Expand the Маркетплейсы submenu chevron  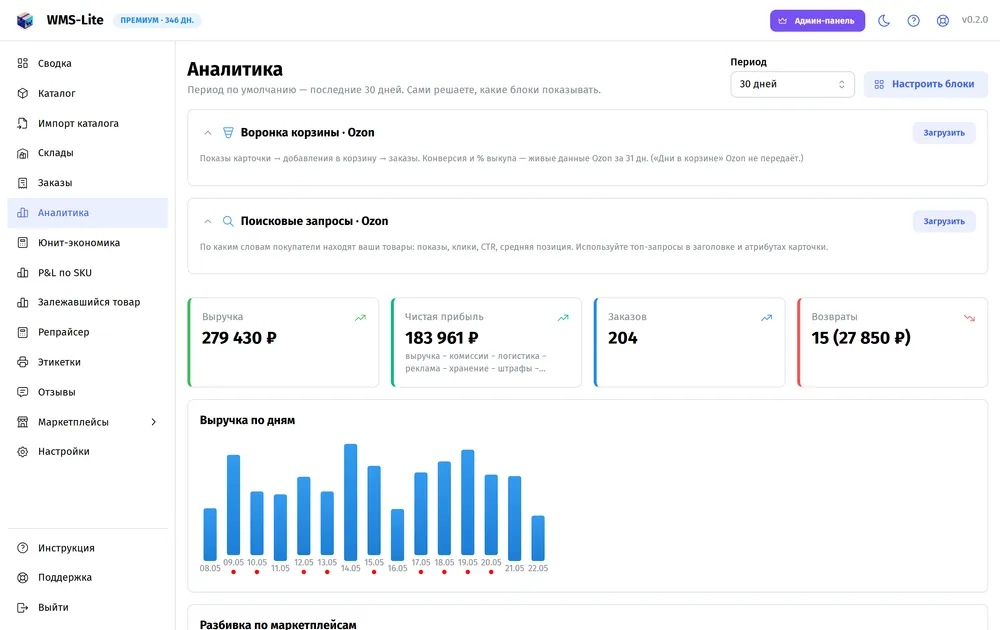154,421
